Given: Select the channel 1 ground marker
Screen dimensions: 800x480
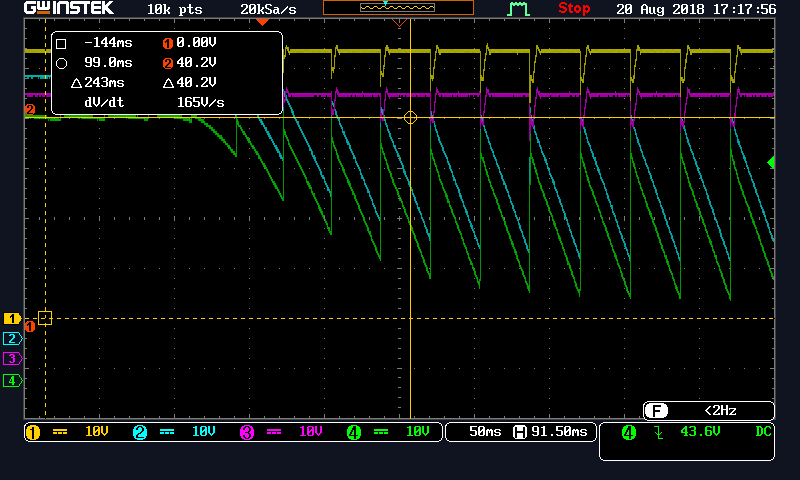Looking at the screenshot, I should [x=12, y=319].
